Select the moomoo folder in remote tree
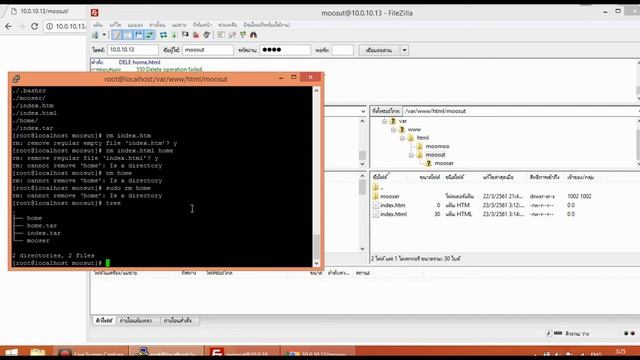Image resolution: width=640 pixels, height=360 pixels. tap(437, 146)
